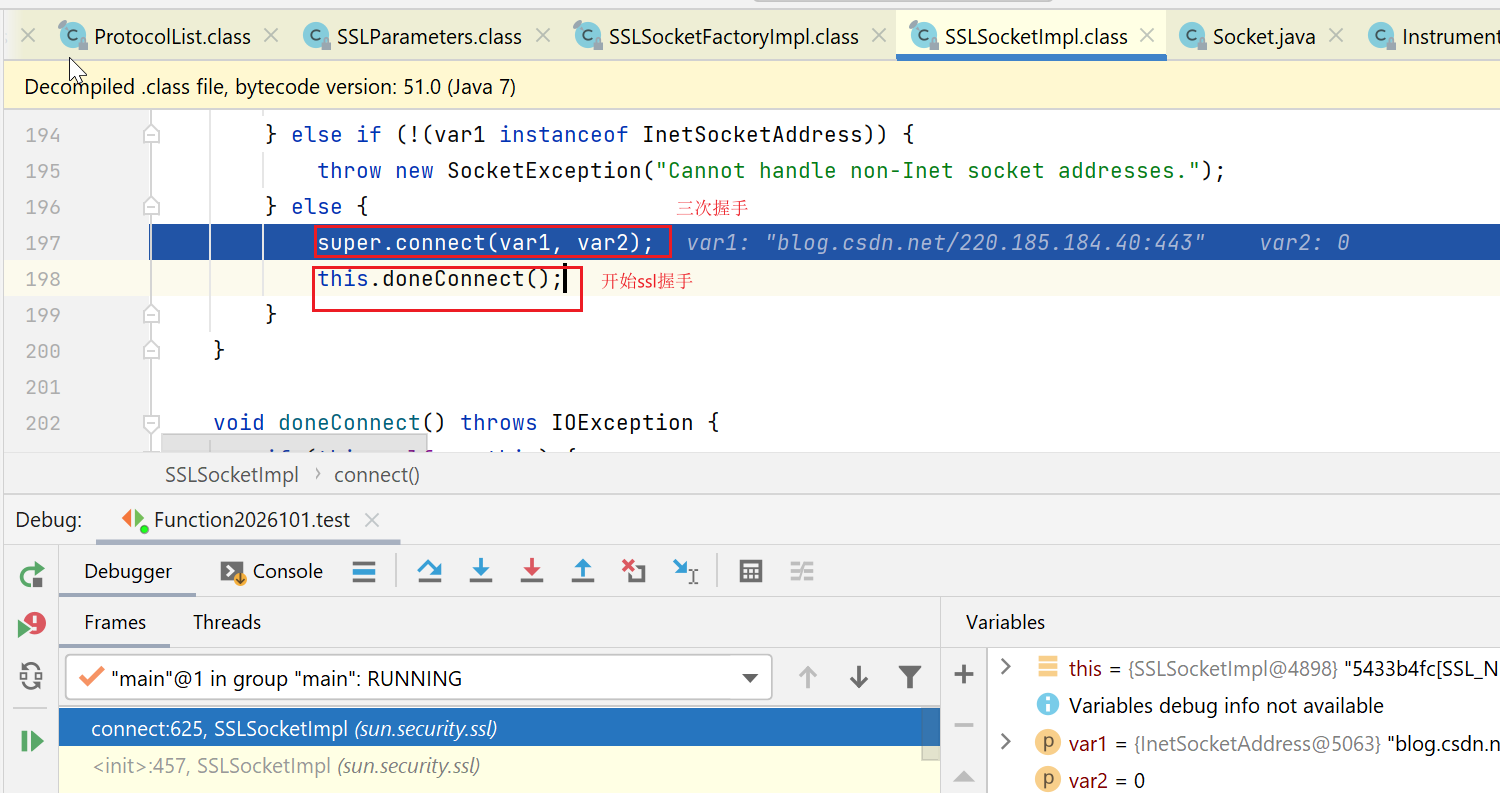Open Evaluate Expression calculator icon

click(750, 571)
